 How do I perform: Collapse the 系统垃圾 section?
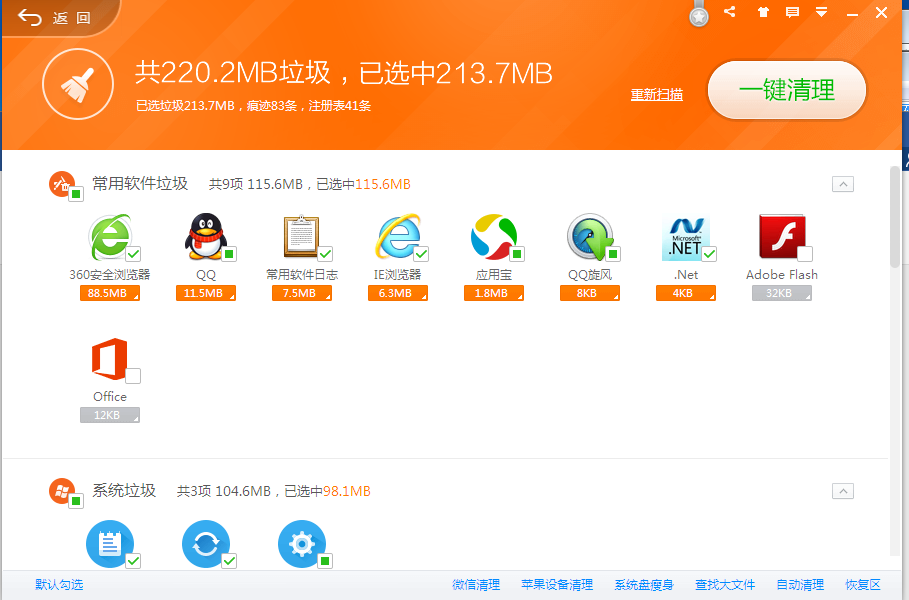click(843, 492)
